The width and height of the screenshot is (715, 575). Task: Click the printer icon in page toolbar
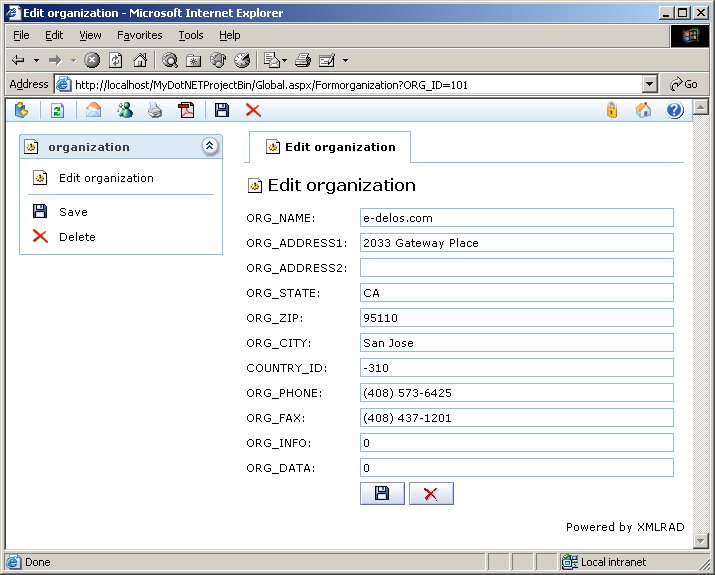[x=155, y=111]
